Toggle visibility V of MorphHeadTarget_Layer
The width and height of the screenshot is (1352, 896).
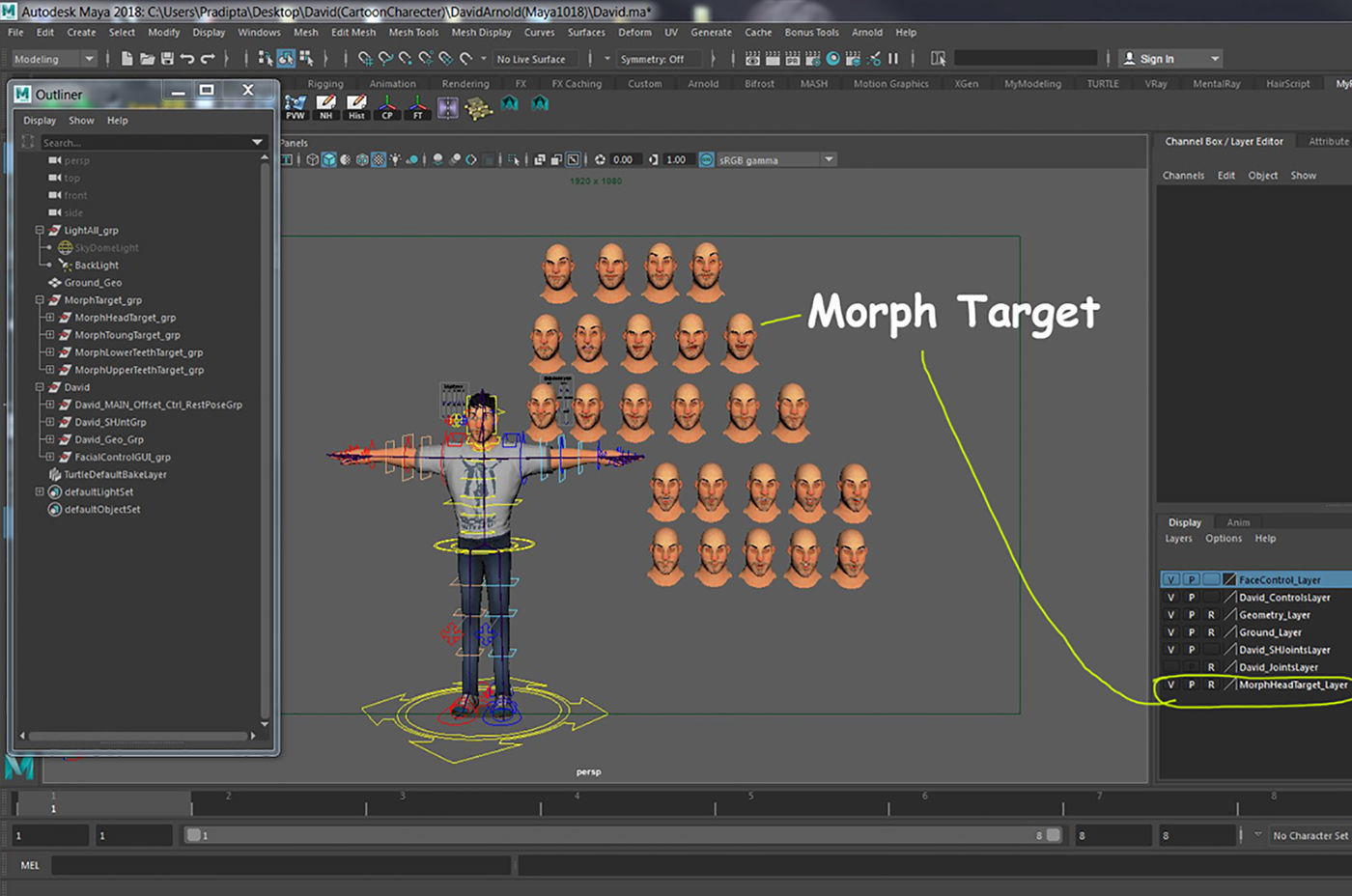coord(1171,684)
